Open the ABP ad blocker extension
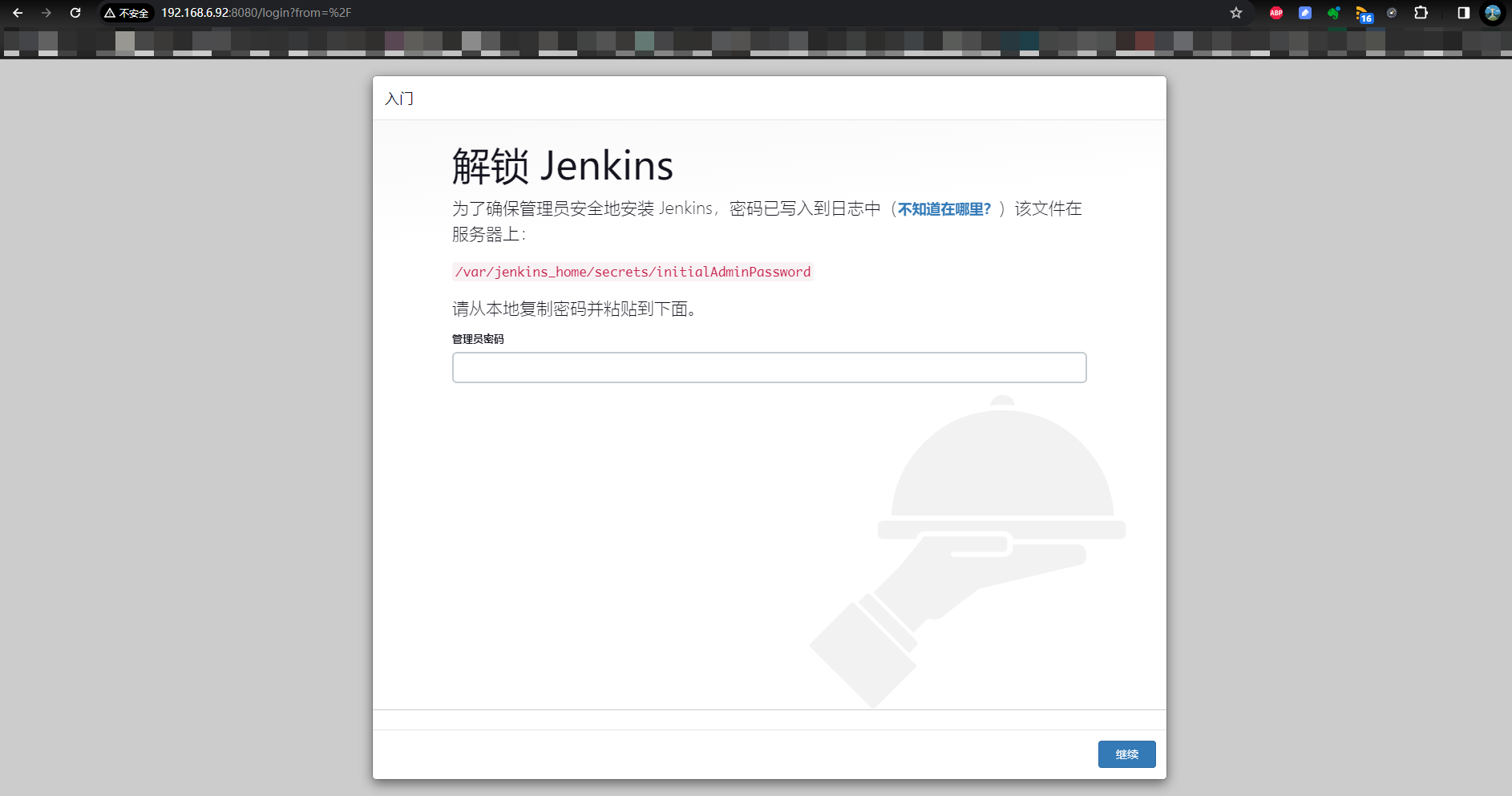Screen dimensions: 1512x796 tap(1276, 13)
